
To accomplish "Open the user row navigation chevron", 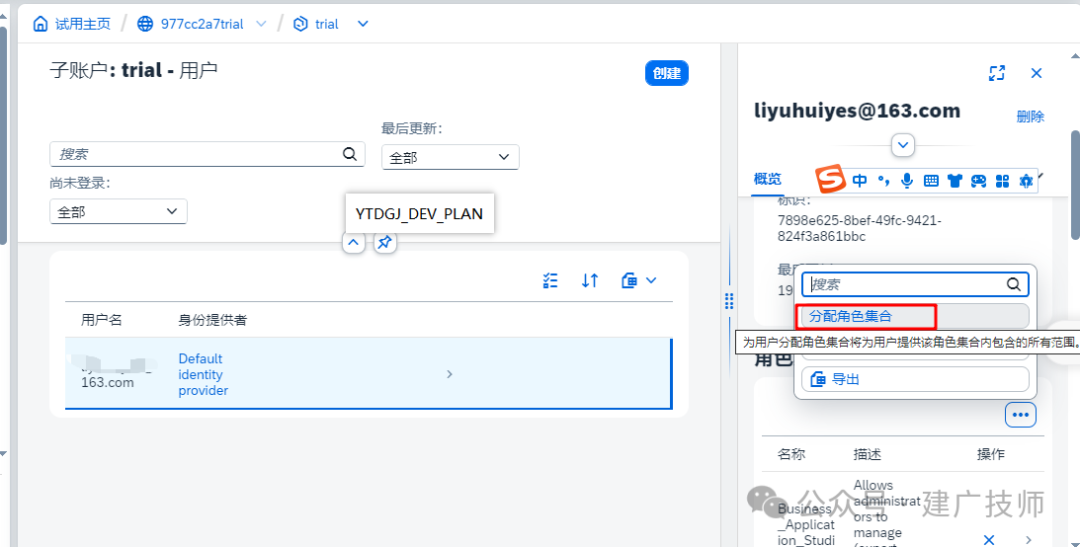I will coord(450,374).
